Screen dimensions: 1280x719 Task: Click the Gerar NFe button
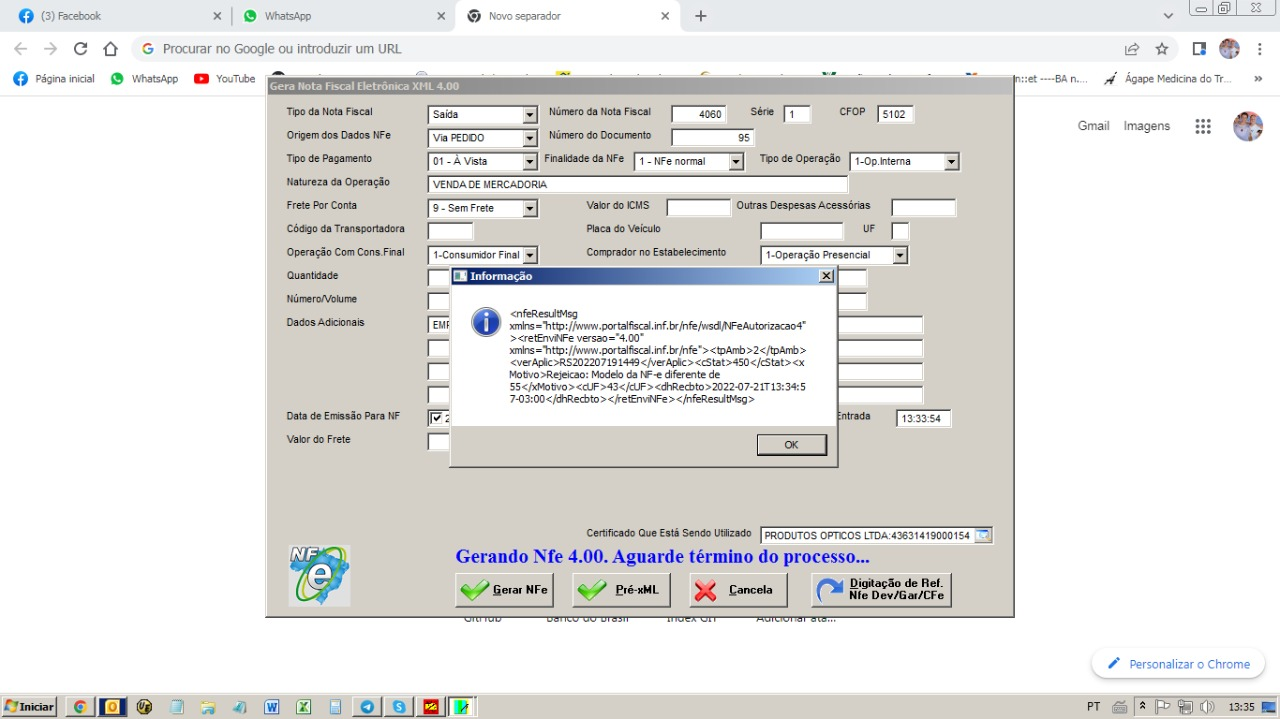[504, 590]
